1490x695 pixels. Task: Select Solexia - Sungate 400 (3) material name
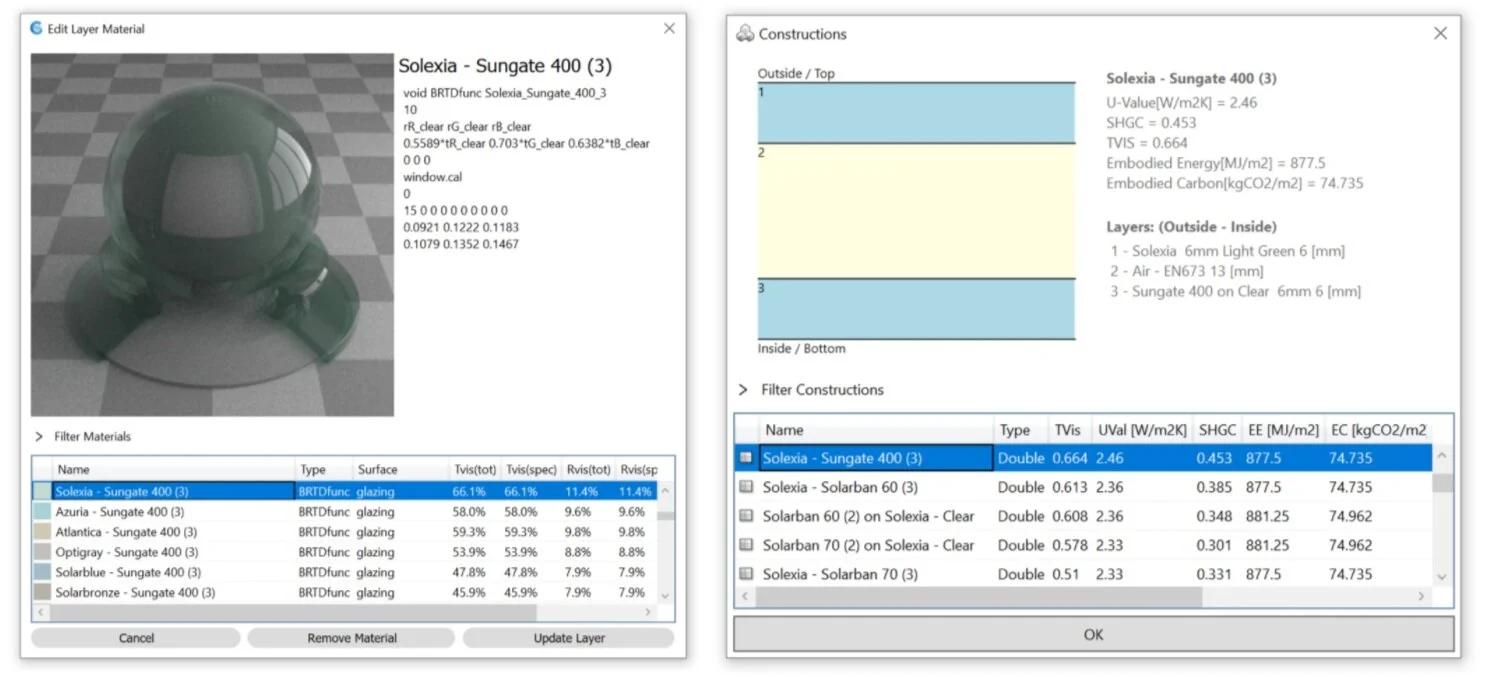click(122, 491)
